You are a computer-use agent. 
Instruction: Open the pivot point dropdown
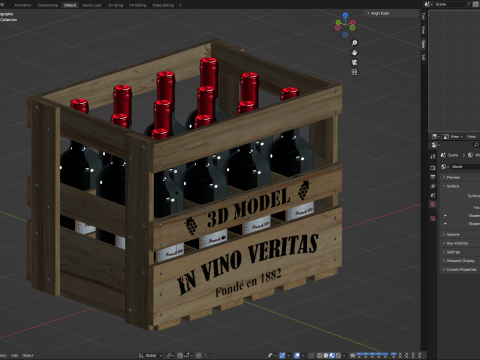click(171, 355)
